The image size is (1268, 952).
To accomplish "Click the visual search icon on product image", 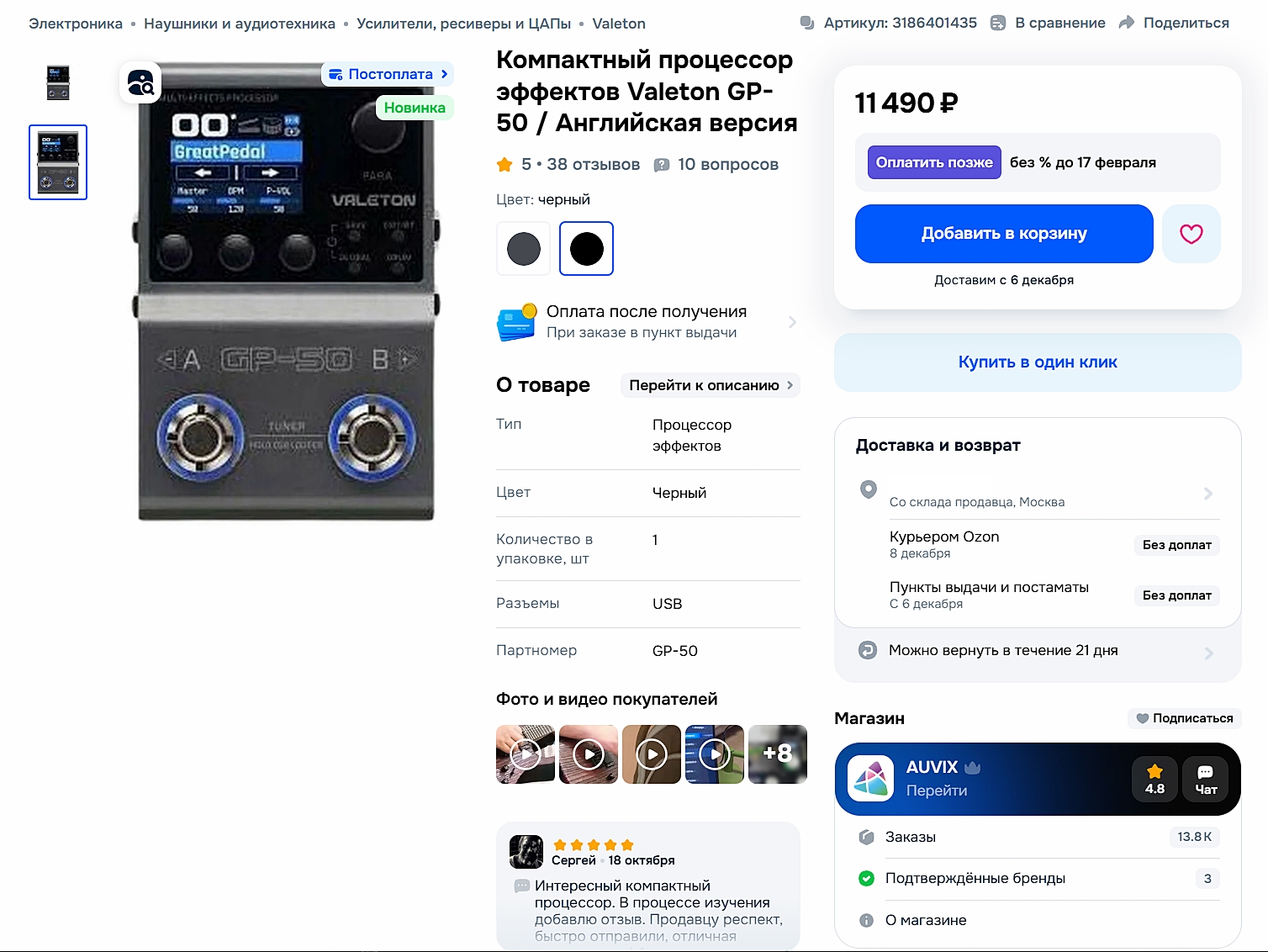I will 140,82.
